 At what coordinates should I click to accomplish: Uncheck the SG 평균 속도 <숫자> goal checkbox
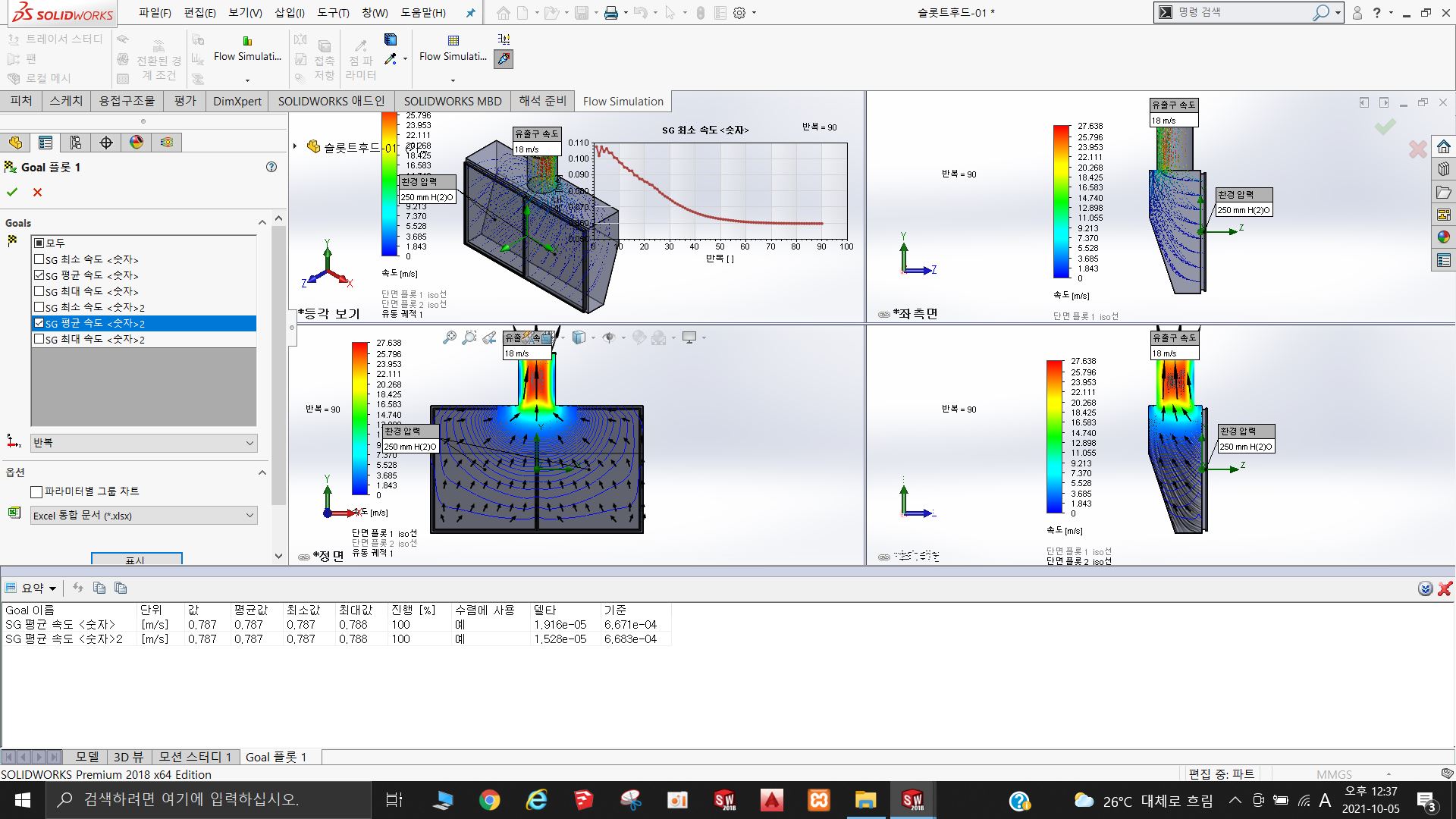[39, 275]
